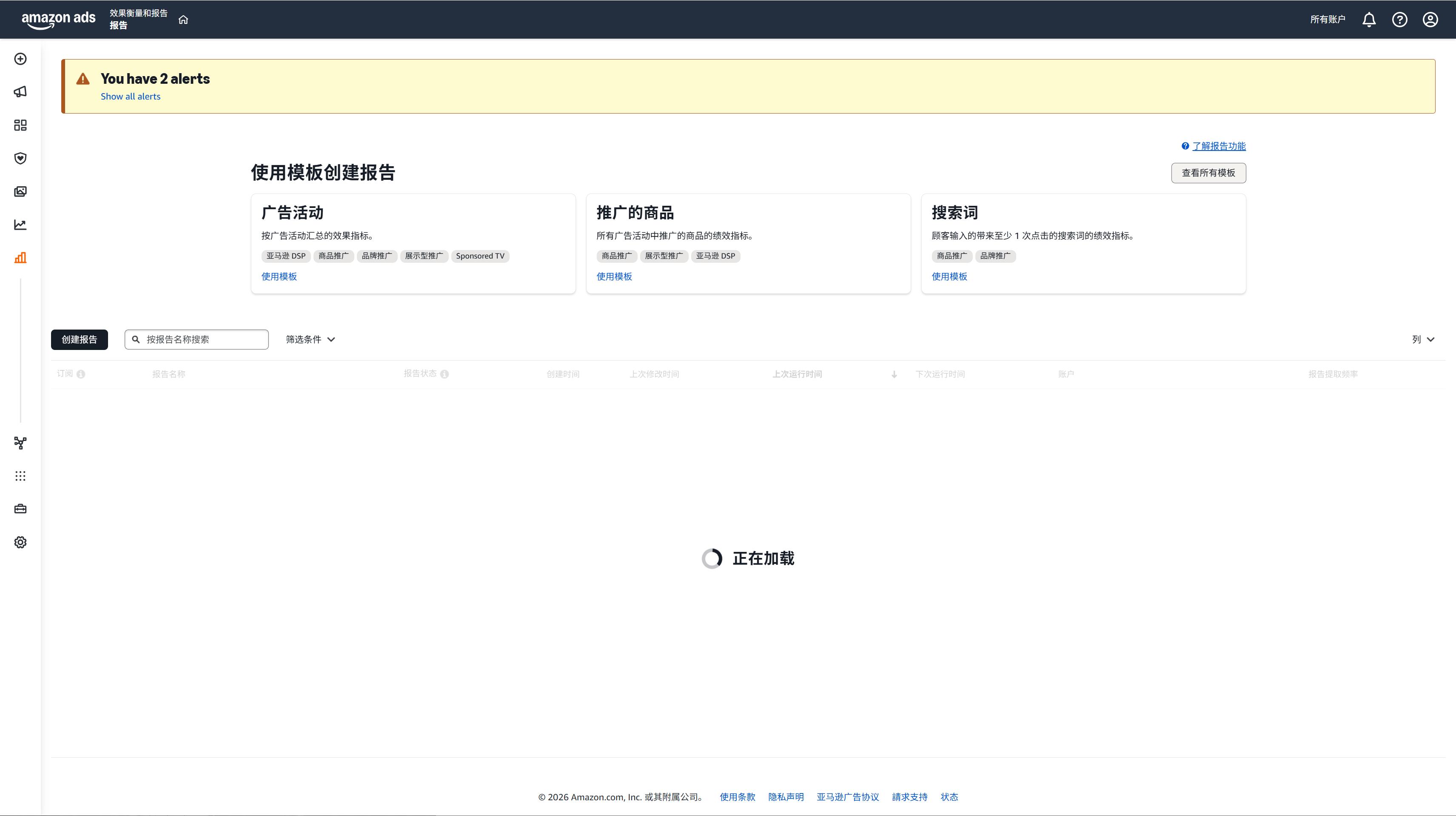Open the settings gear icon in sidebar

(20, 543)
